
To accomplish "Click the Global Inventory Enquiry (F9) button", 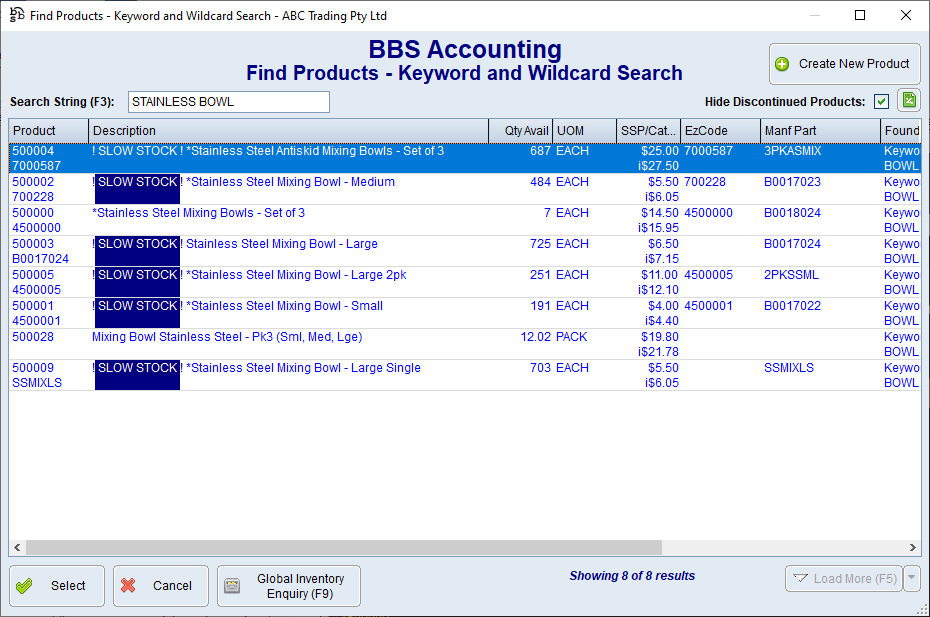I will 289,586.
